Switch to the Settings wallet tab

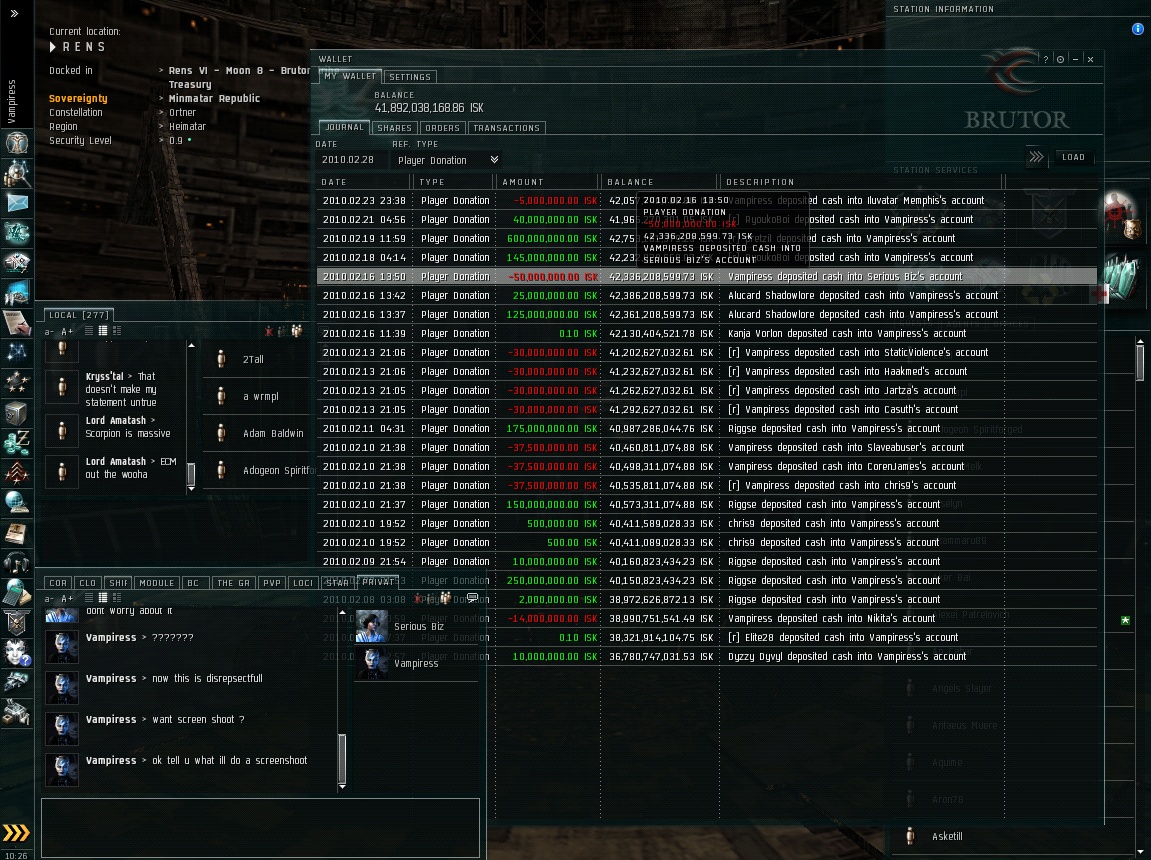[x=410, y=77]
